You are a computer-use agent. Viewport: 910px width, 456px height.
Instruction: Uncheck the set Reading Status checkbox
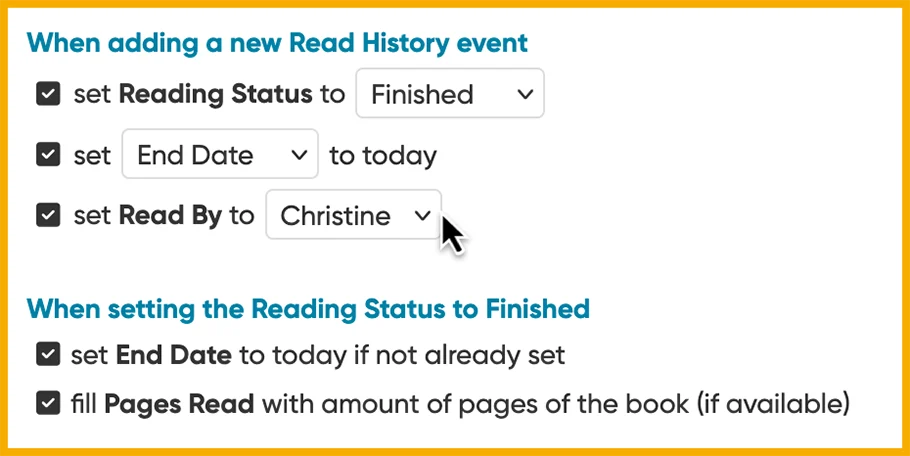click(48, 94)
